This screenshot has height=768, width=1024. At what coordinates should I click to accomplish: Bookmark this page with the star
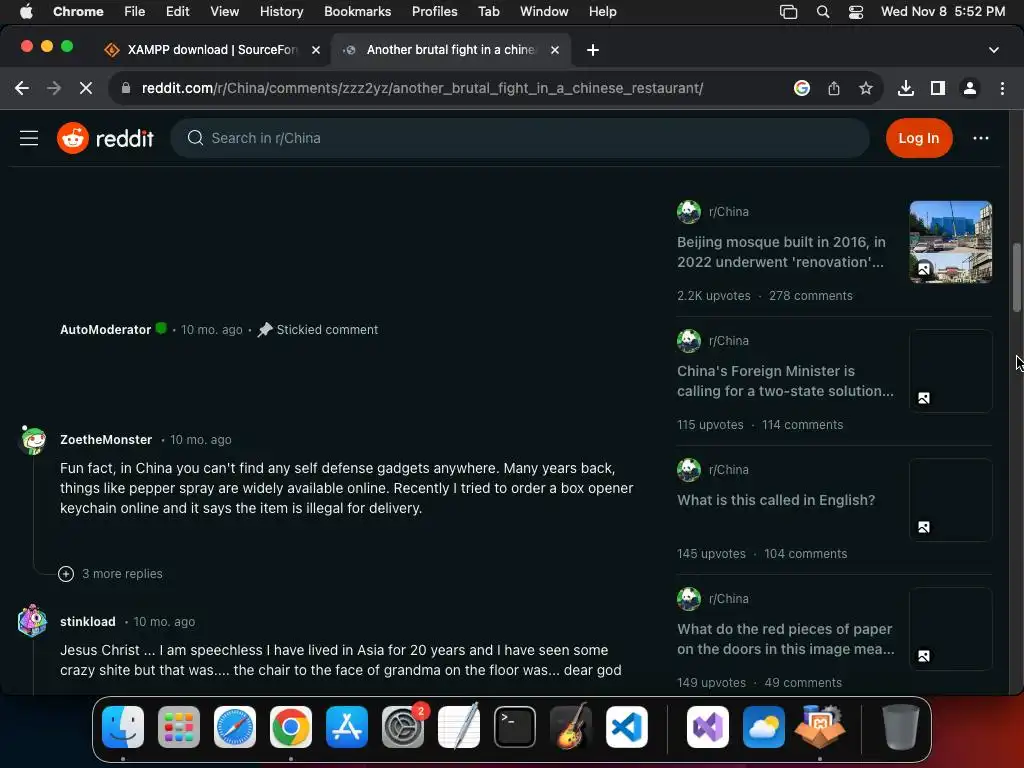tap(865, 88)
